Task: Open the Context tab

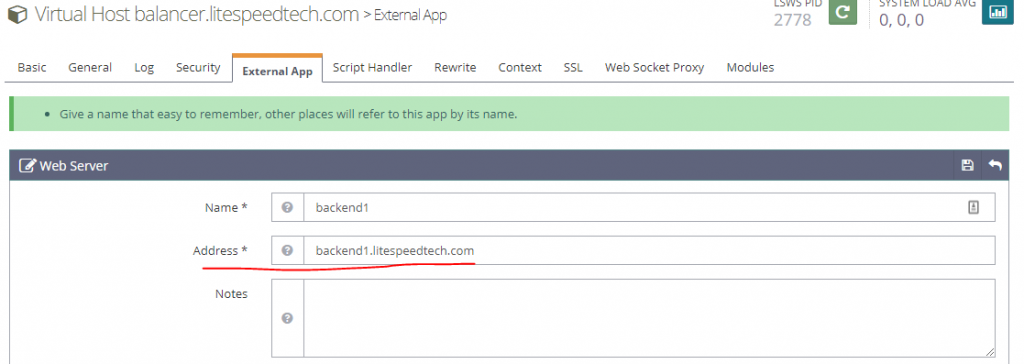Action: coord(520,67)
